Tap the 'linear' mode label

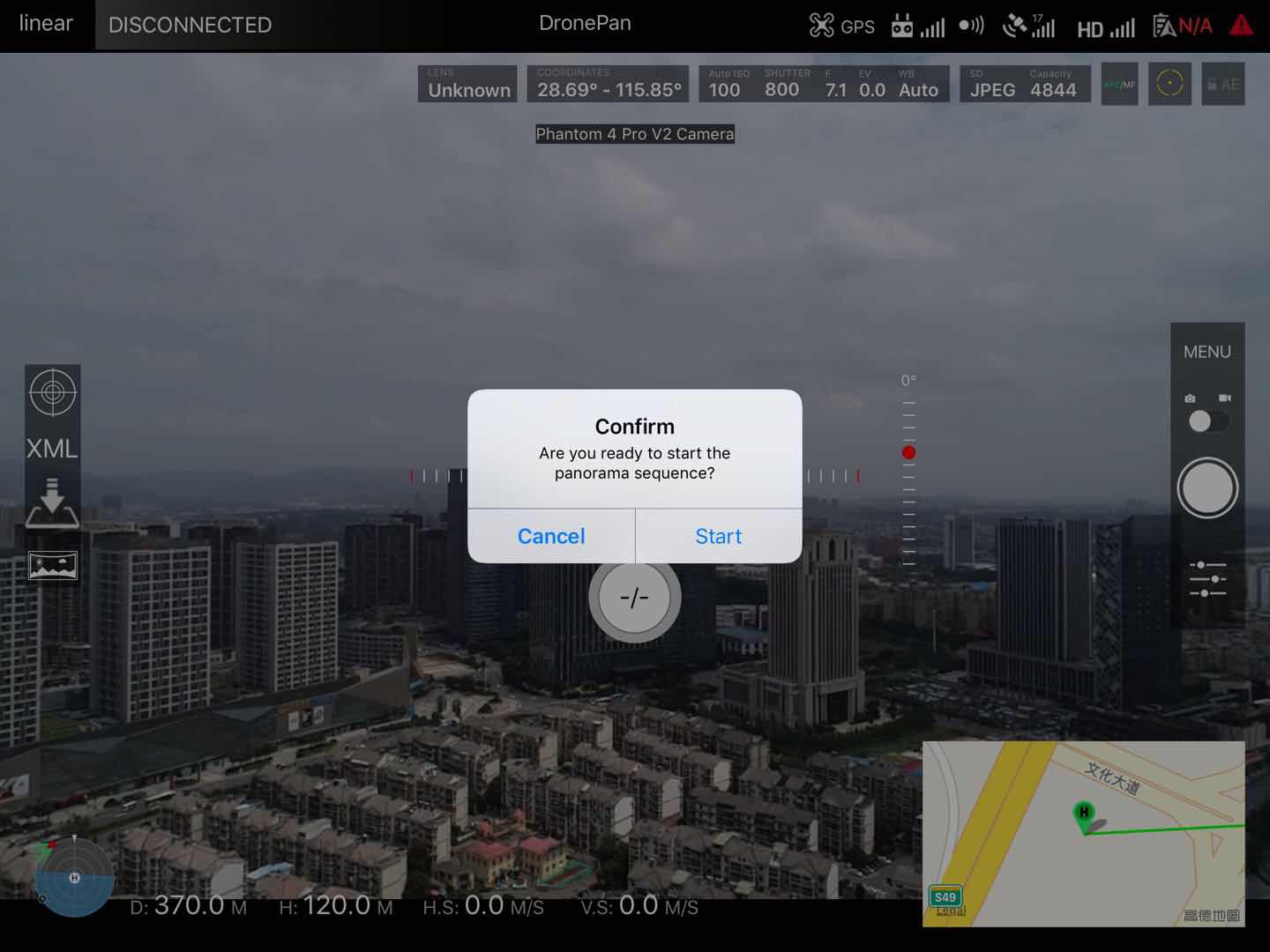tap(46, 24)
